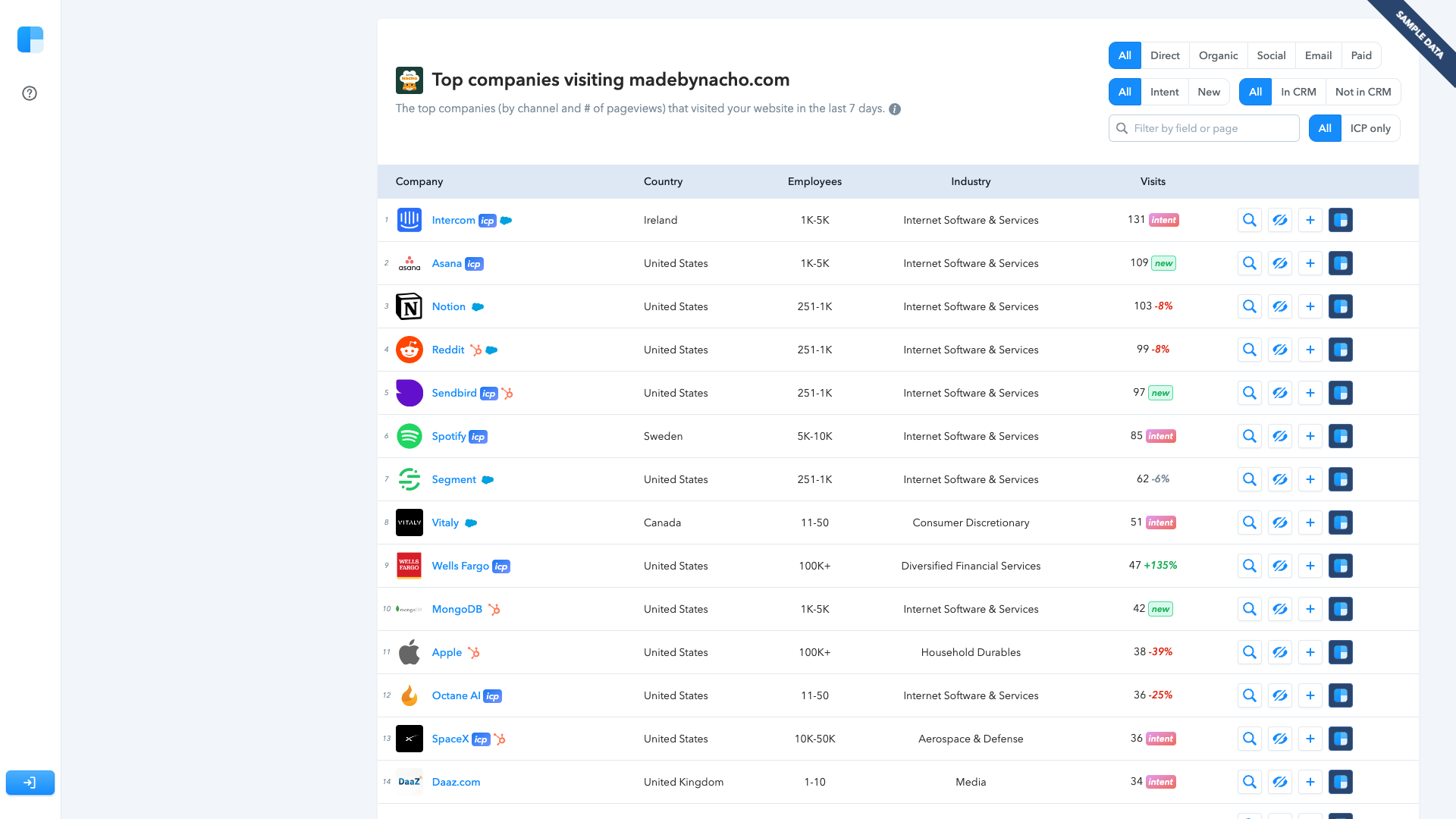Click the search icon in SpaceX row

1250,739
